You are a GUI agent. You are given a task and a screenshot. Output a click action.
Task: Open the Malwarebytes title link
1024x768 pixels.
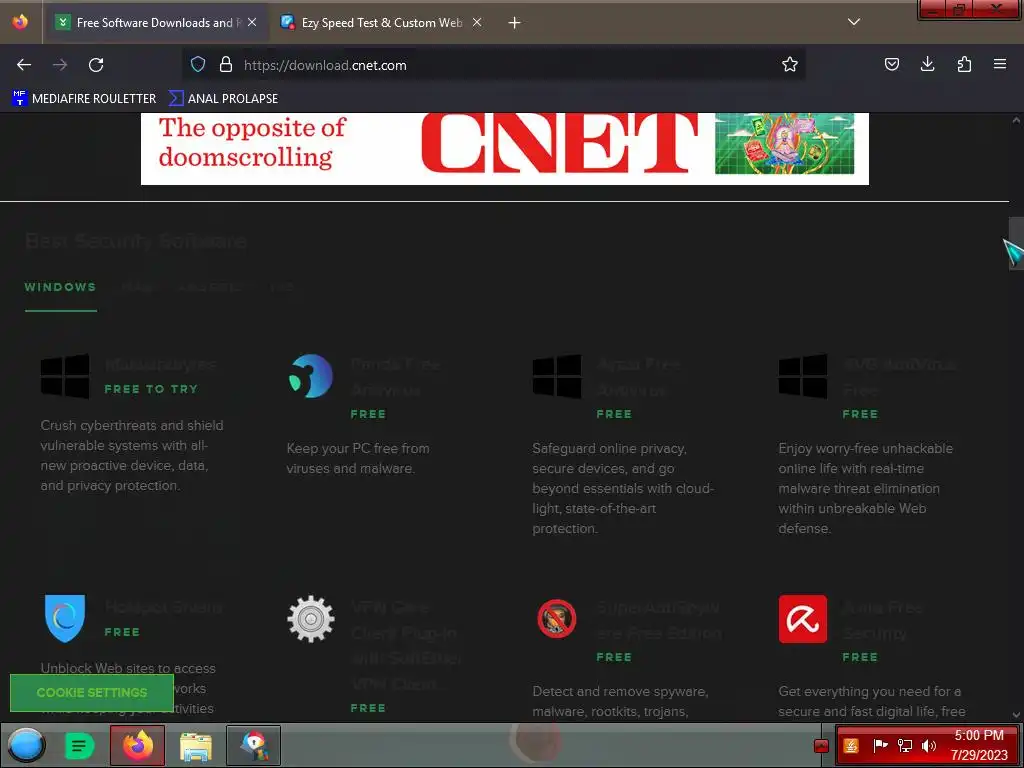(161, 364)
